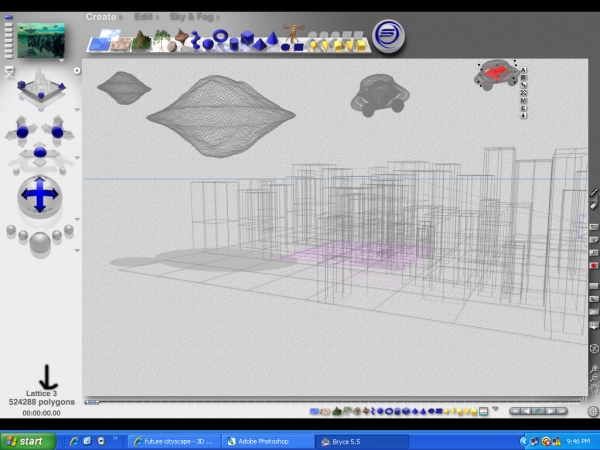
Task: Create a radial light
Action: point(313,46)
